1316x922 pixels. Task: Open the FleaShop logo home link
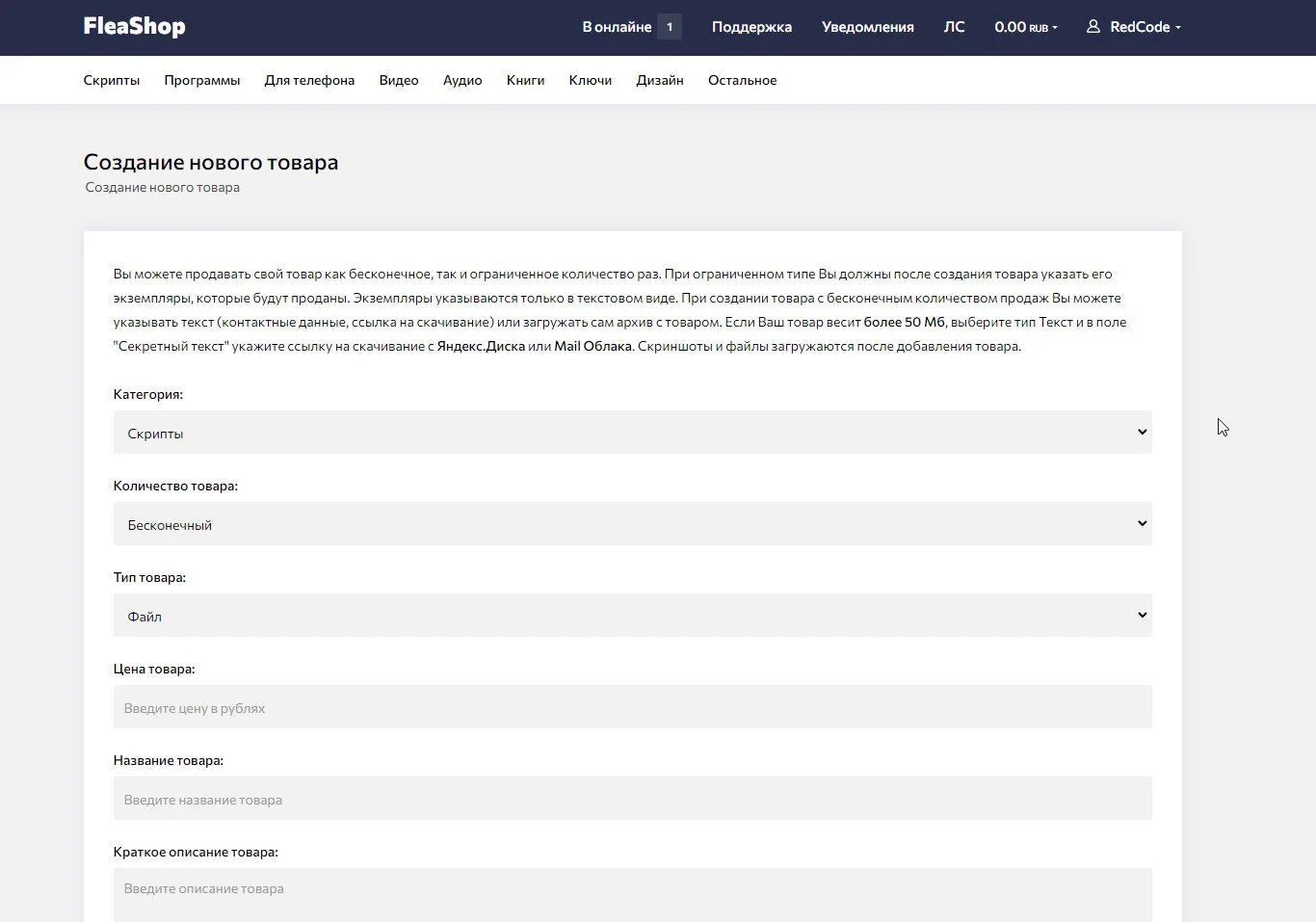[x=134, y=27]
